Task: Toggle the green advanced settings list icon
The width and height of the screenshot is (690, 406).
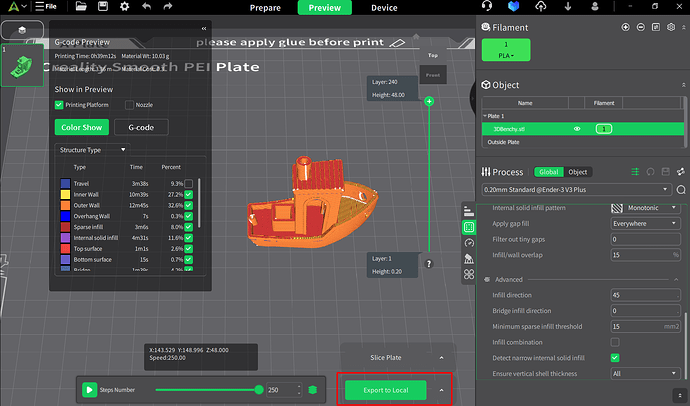Action: tap(635, 172)
